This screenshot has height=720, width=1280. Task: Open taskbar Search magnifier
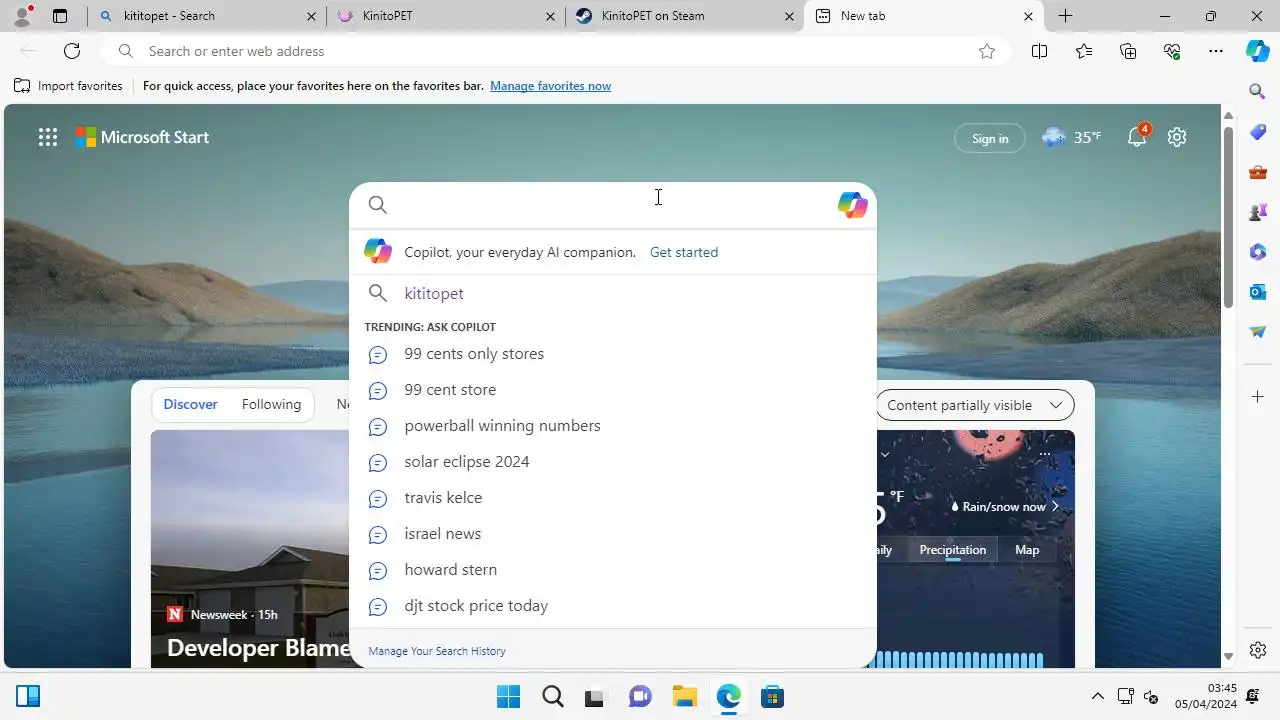(x=552, y=696)
